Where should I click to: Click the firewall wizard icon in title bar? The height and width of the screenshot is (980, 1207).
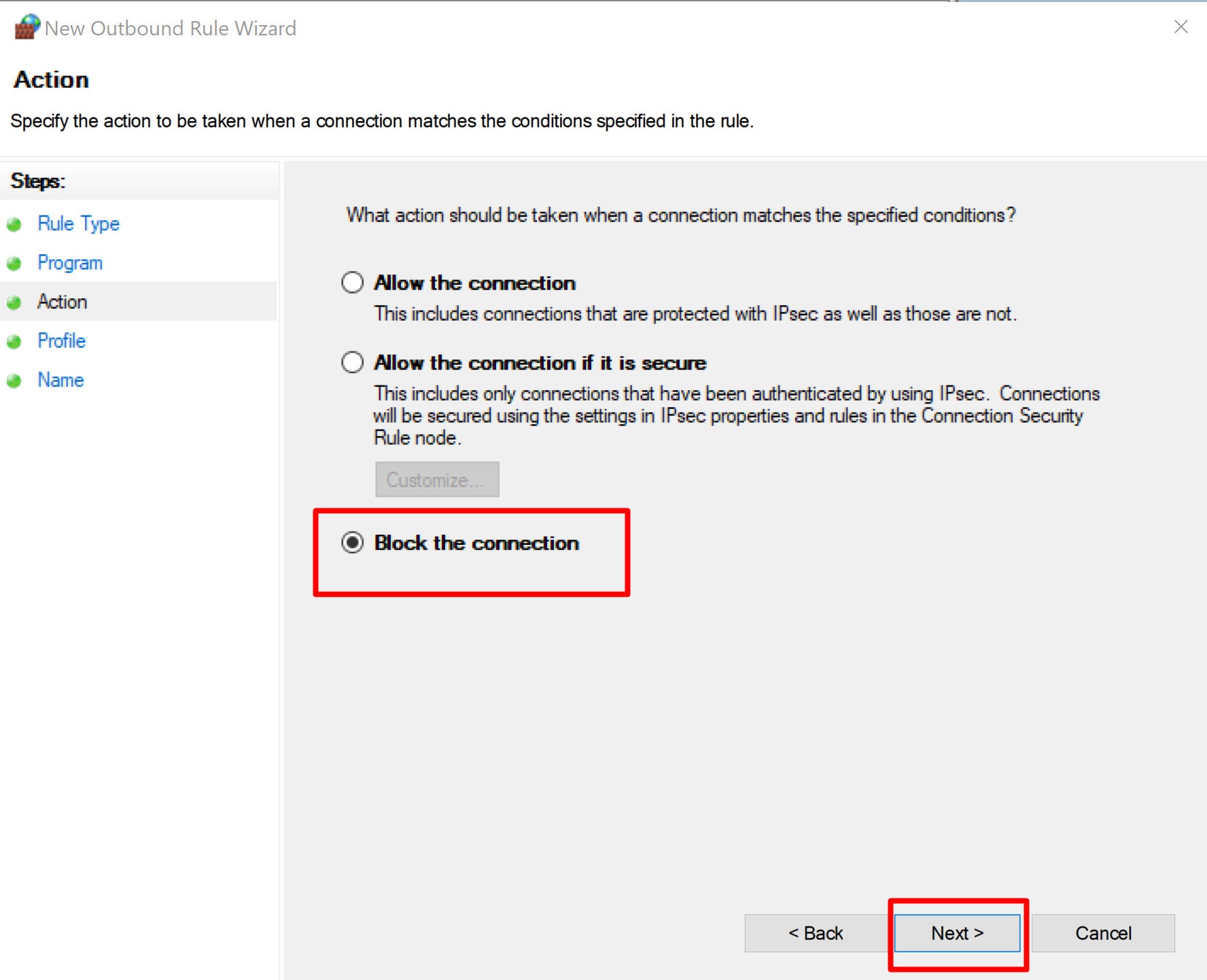point(27,27)
